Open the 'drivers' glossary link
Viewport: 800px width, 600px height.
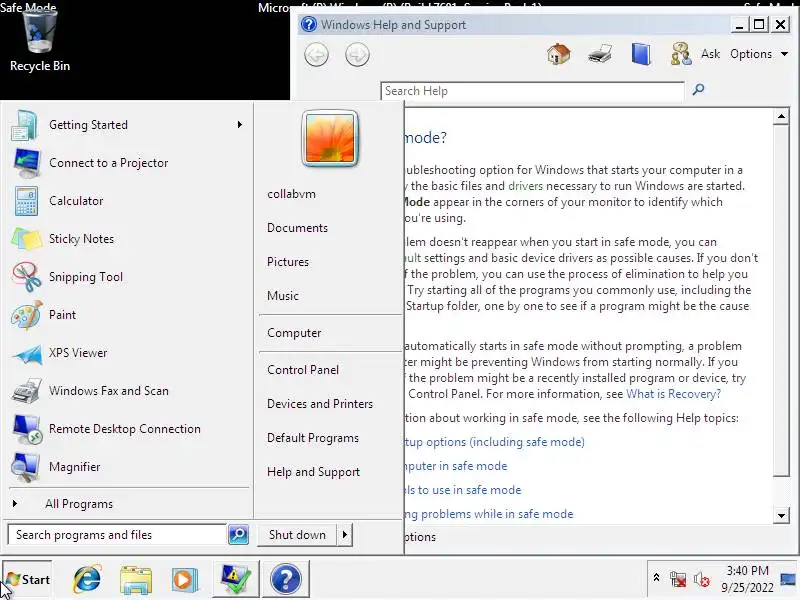point(526,186)
